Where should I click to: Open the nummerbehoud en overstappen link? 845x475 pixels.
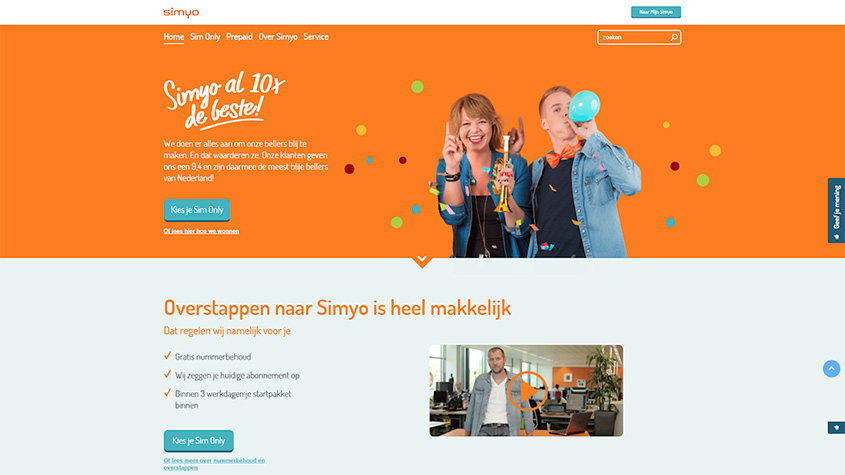click(x=214, y=464)
